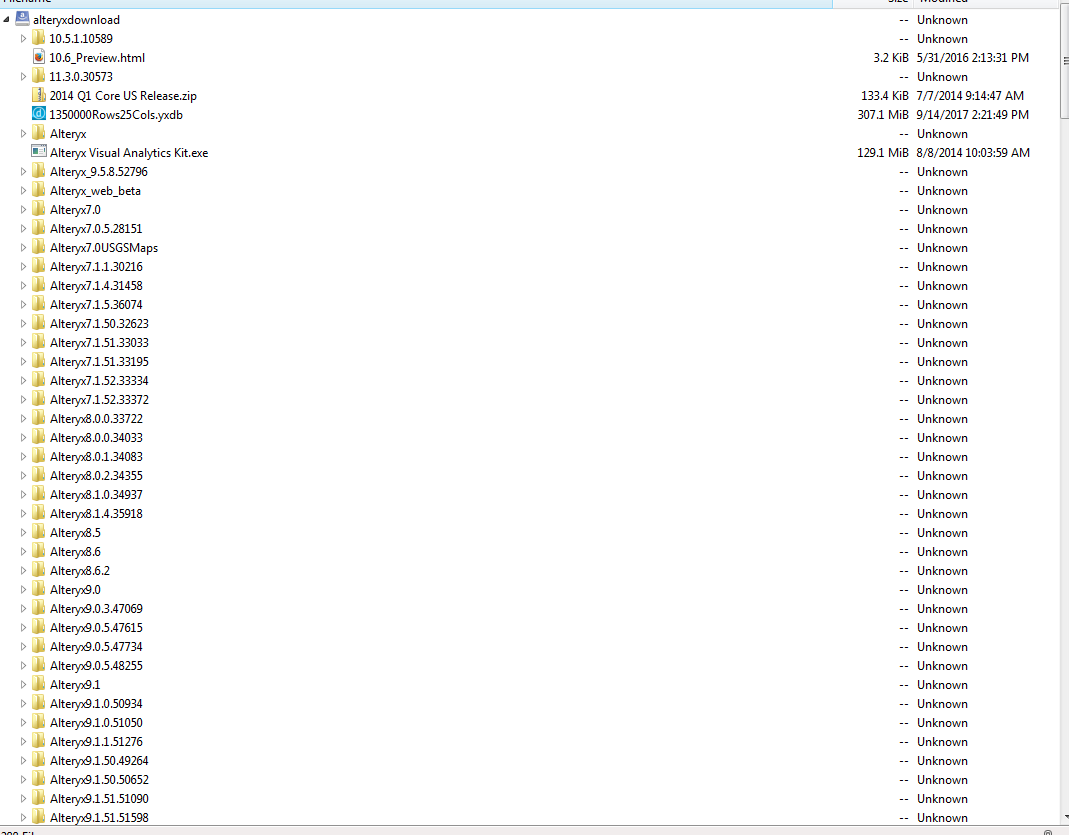Viewport: 1069px width, 835px height.
Task: Expand the Alteryx9.1 folder
Action: click(x=23, y=685)
